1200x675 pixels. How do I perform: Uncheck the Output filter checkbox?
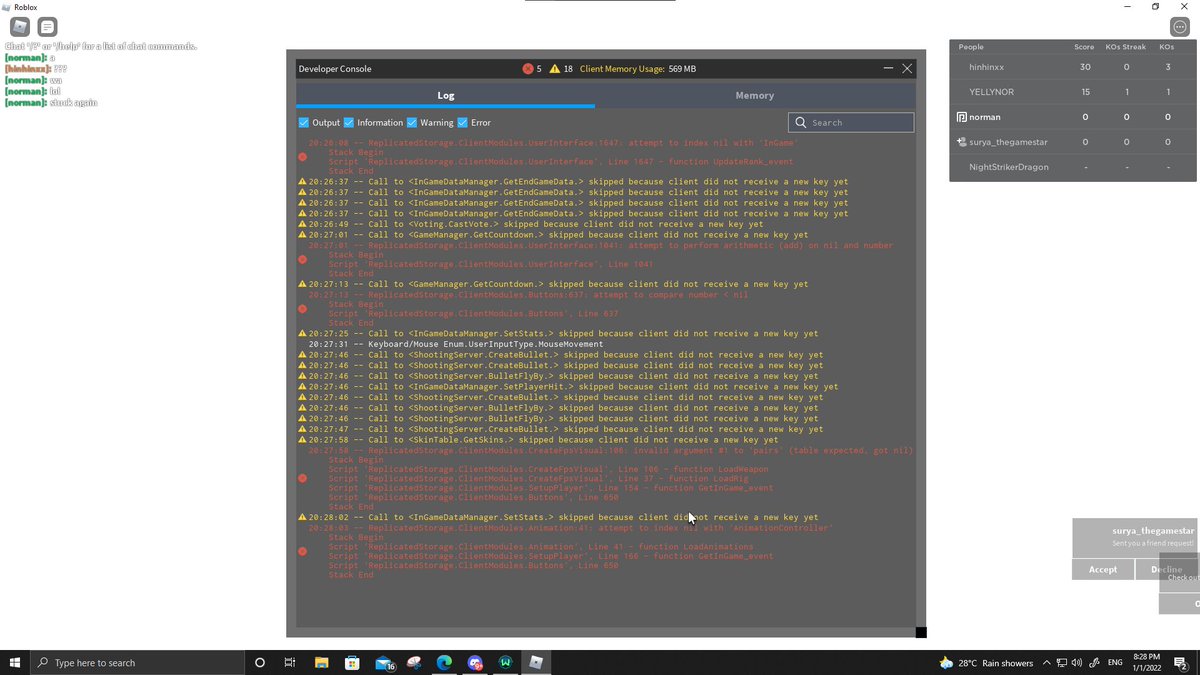[x=304, y=123]
